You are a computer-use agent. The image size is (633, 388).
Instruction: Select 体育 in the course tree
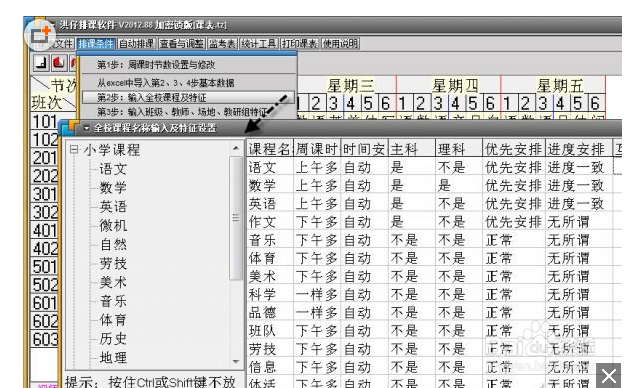pyautogui.click(x=113, y=320)
